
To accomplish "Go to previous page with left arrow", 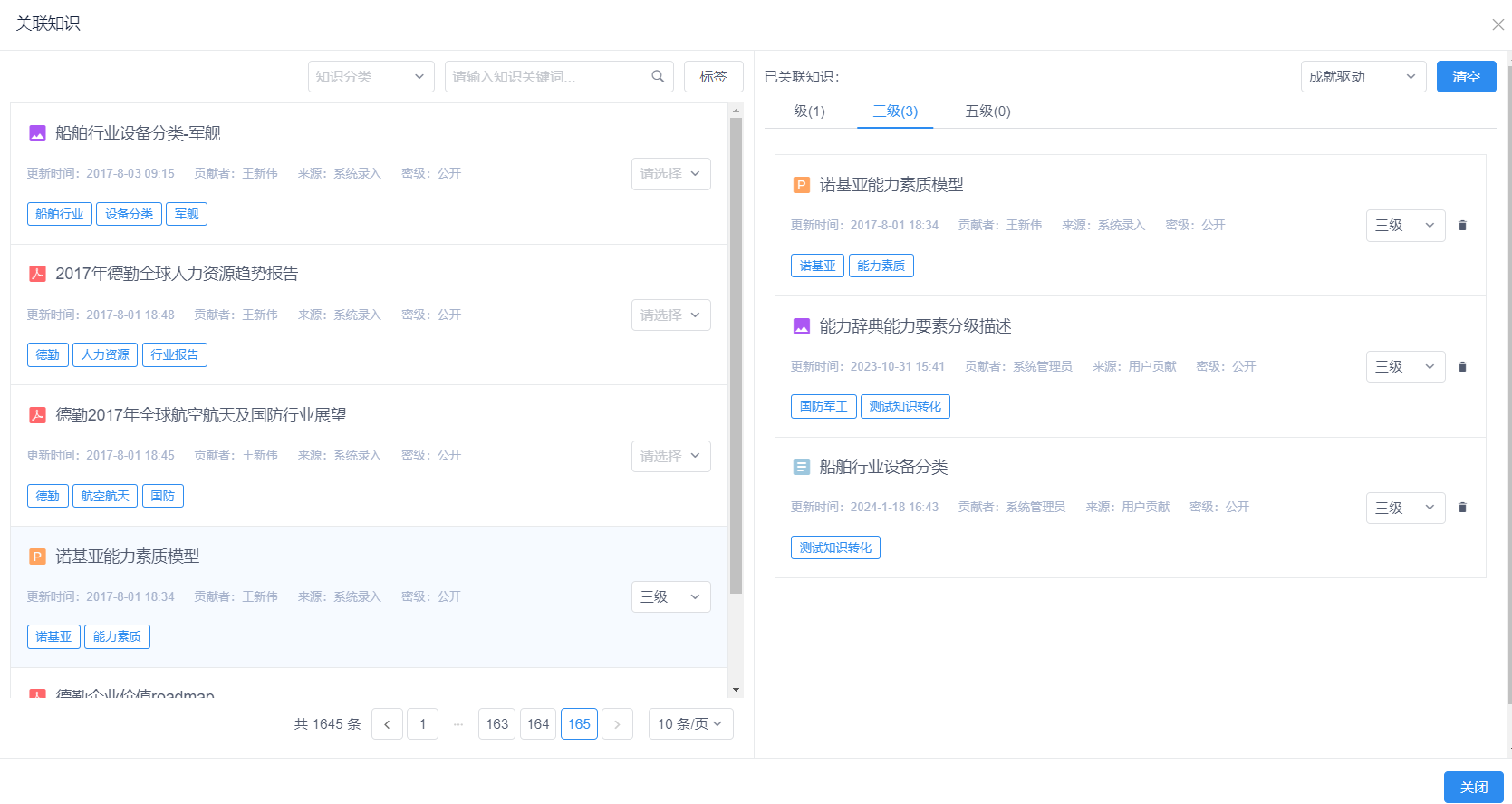I will (x=387, y=724).
